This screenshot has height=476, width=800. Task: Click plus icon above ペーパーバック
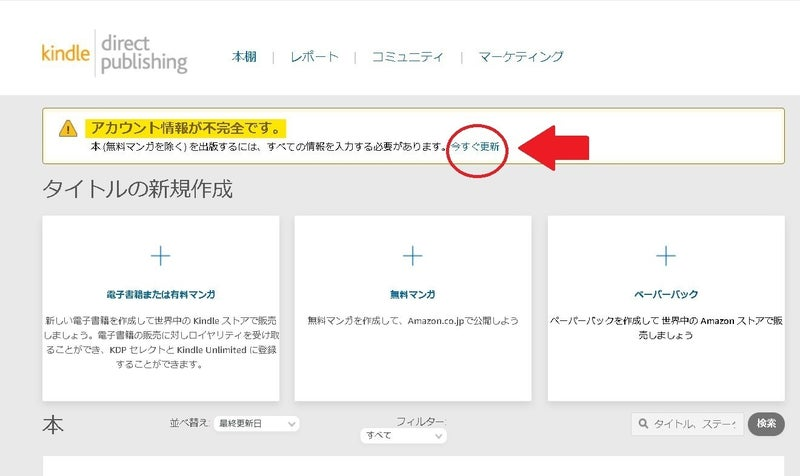pos(666,256)
